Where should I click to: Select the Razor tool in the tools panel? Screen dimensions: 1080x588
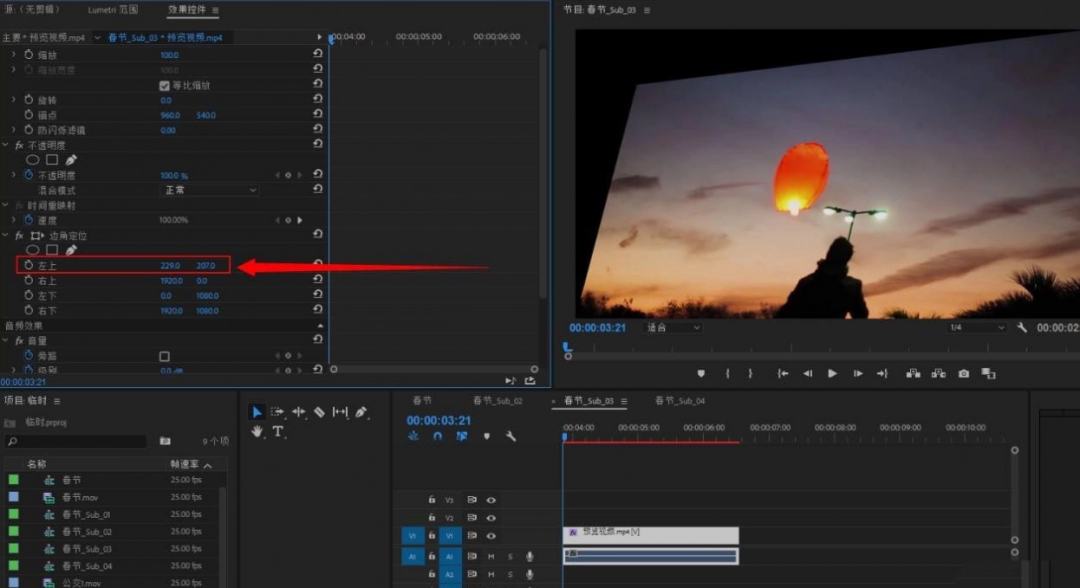[x=319, y=412]
